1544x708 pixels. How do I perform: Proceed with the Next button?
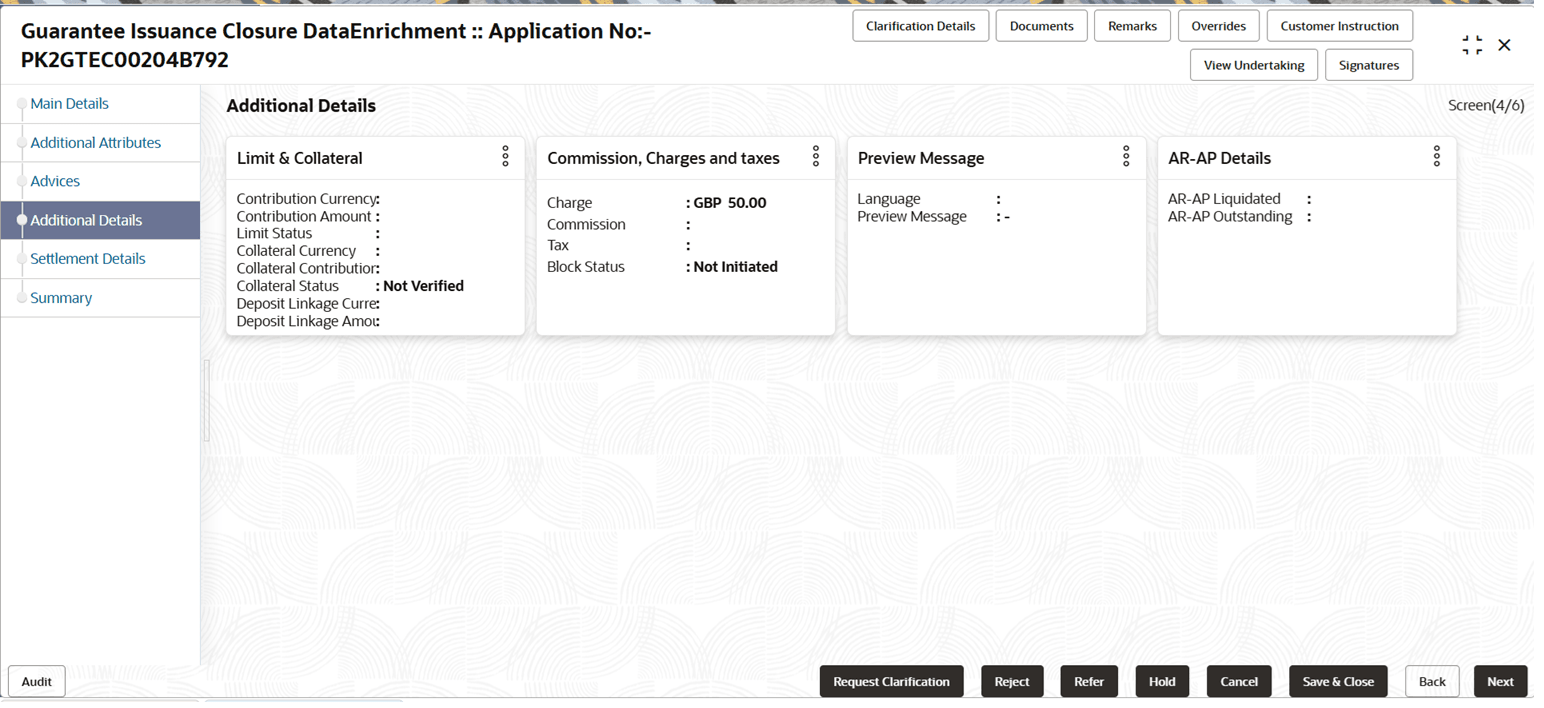[x=1500, y=681]
